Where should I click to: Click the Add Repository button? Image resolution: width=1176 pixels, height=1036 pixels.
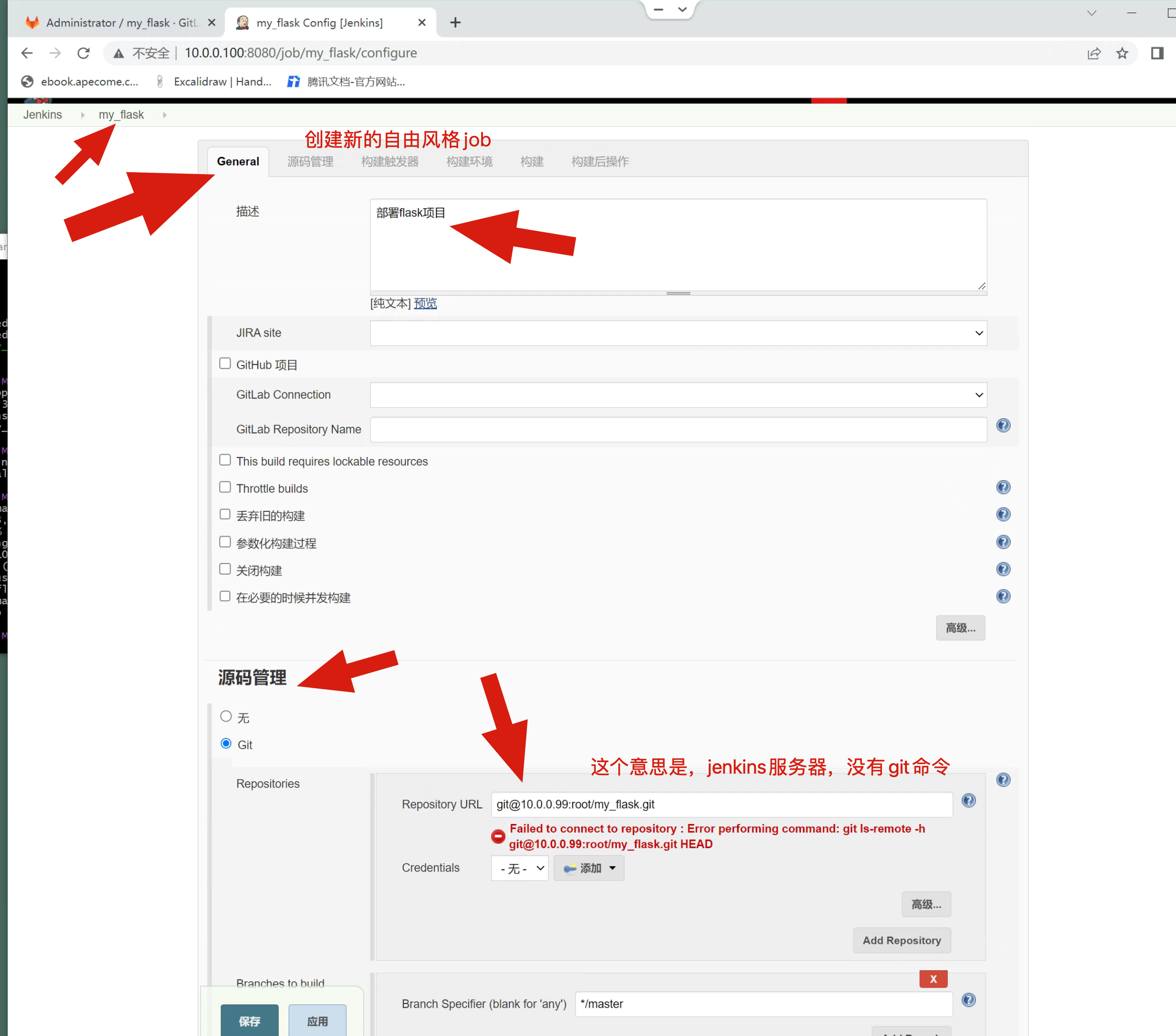(x=901, y=940)
